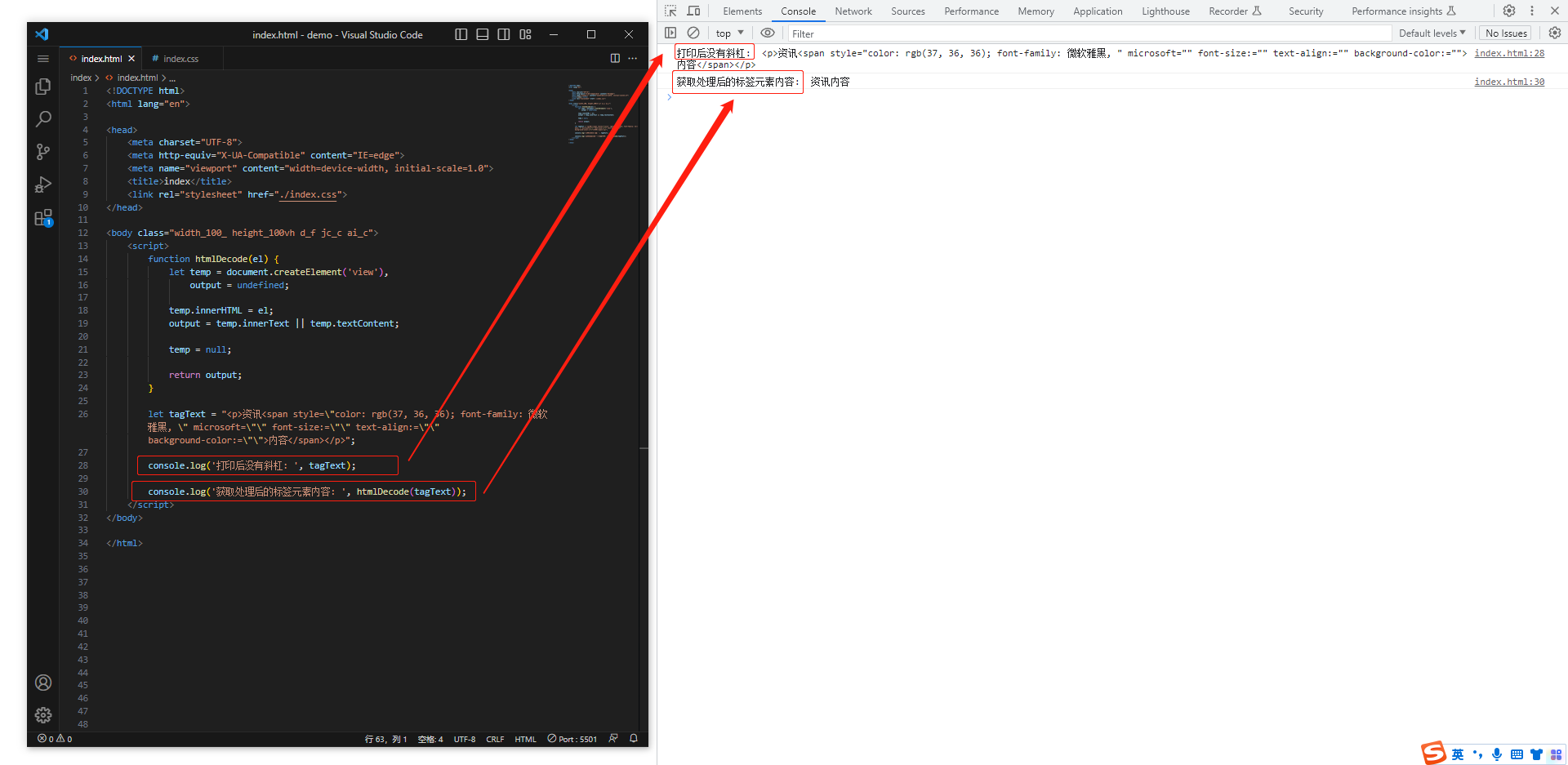1568x765 pixels.
Task: Open the notifications bell in status bar
Action: point(633,738)
